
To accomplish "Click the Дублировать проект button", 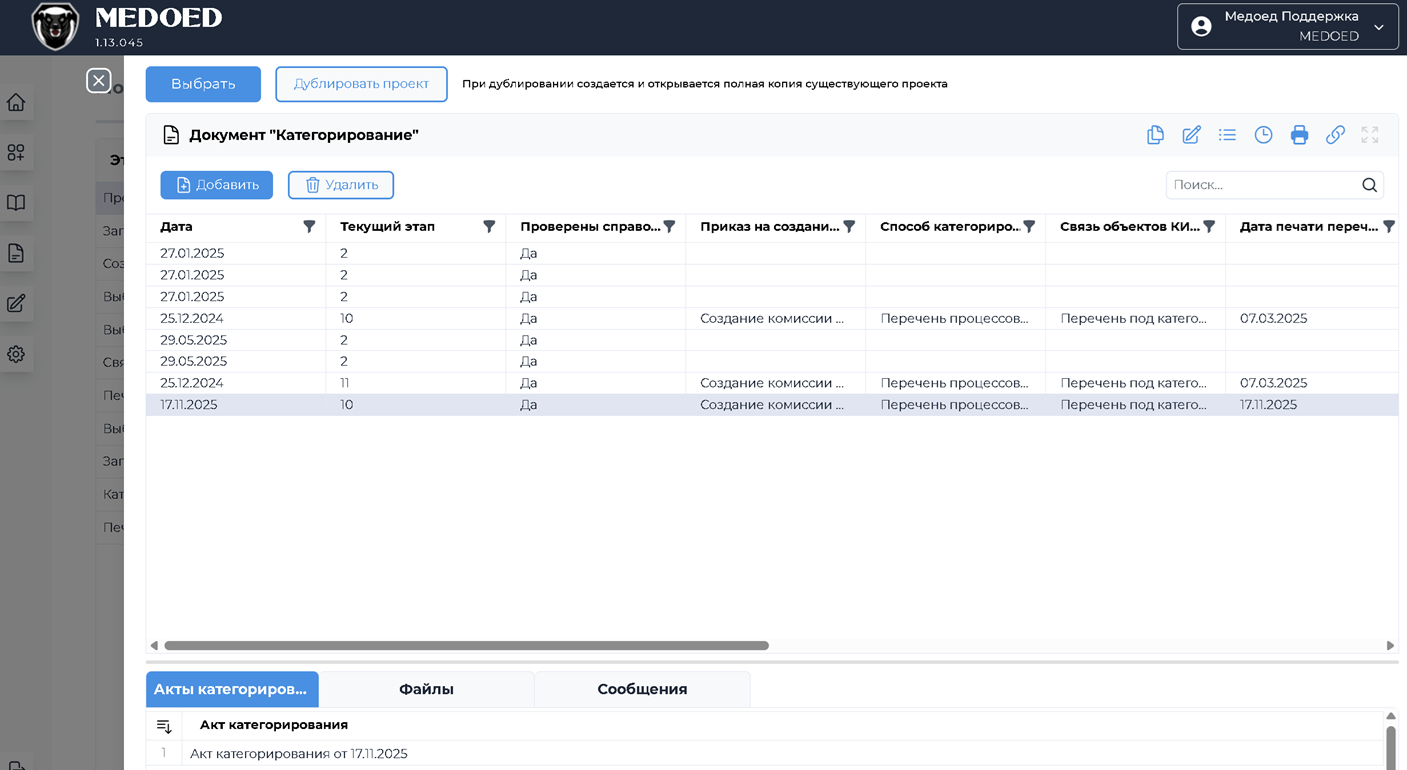I will click(361, 84).
